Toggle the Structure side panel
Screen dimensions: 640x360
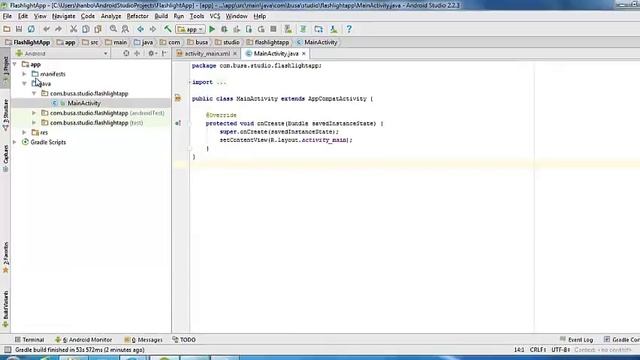pyautogui.click(x=5, y=115)
